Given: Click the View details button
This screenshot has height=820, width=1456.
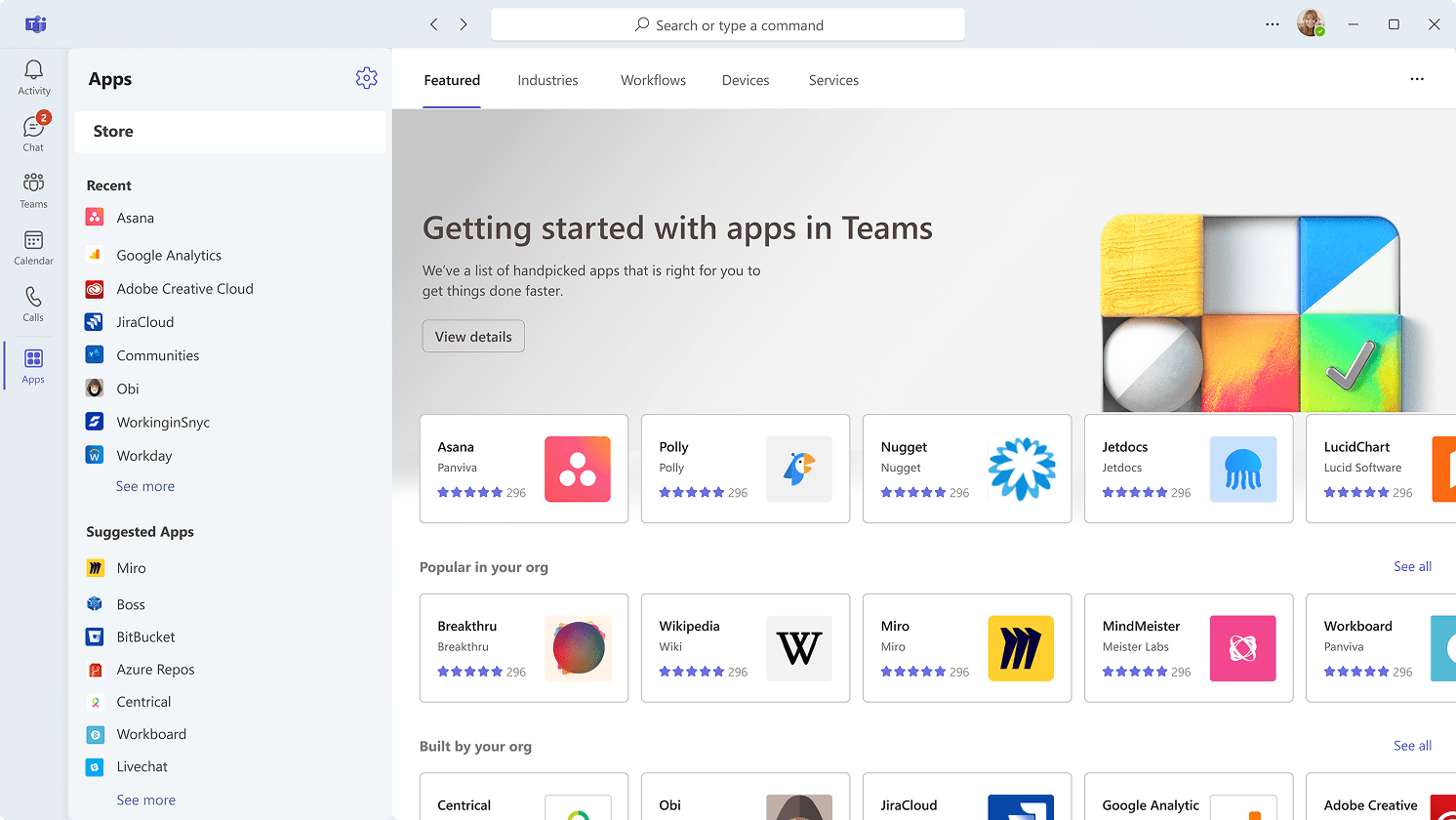Looking at the screenshot, I should 473,337.
